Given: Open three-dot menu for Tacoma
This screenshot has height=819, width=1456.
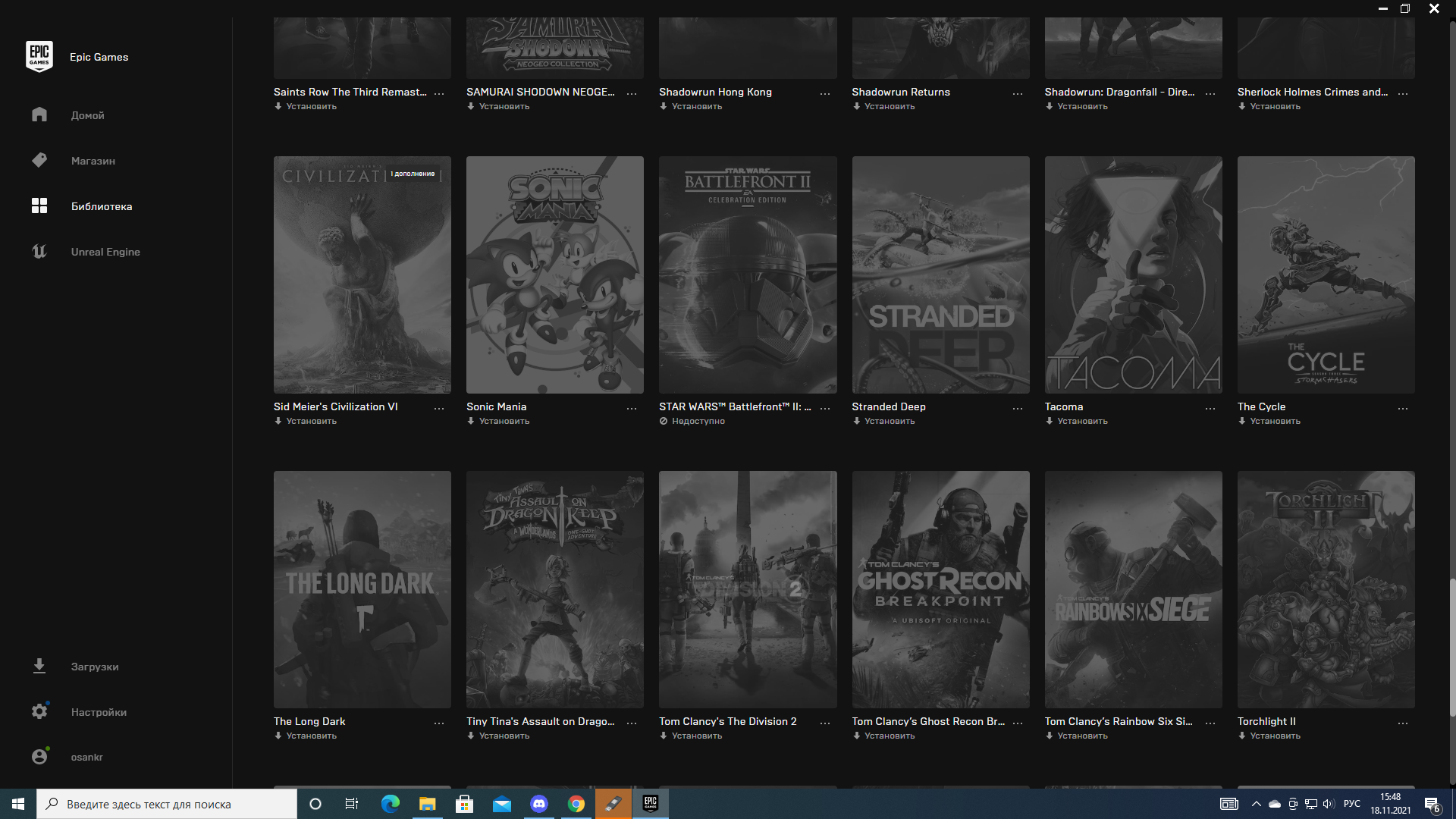Looking at the screenshot, I should click(1210, 408).
